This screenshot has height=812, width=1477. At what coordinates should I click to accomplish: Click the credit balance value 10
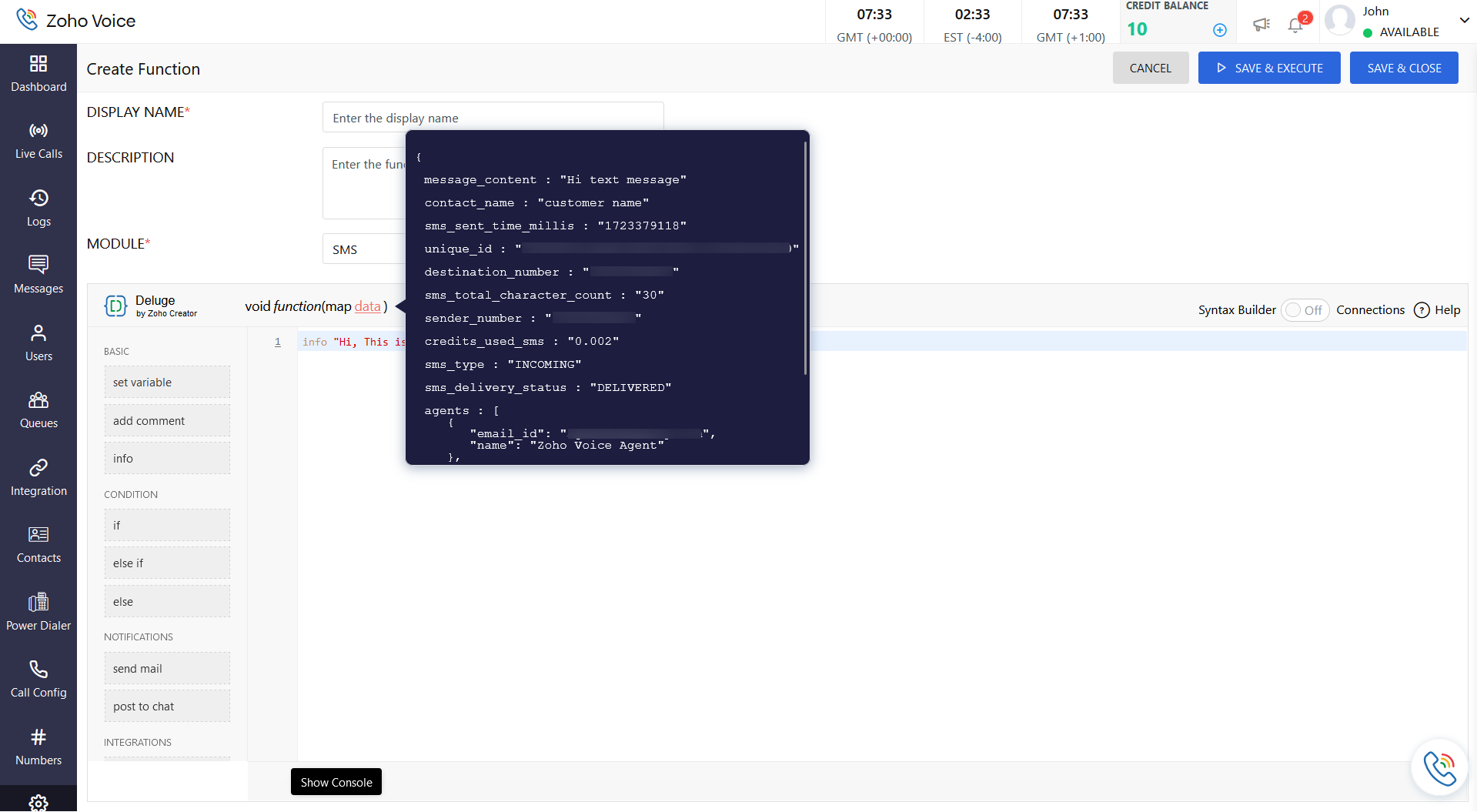tap(1137, 29)
